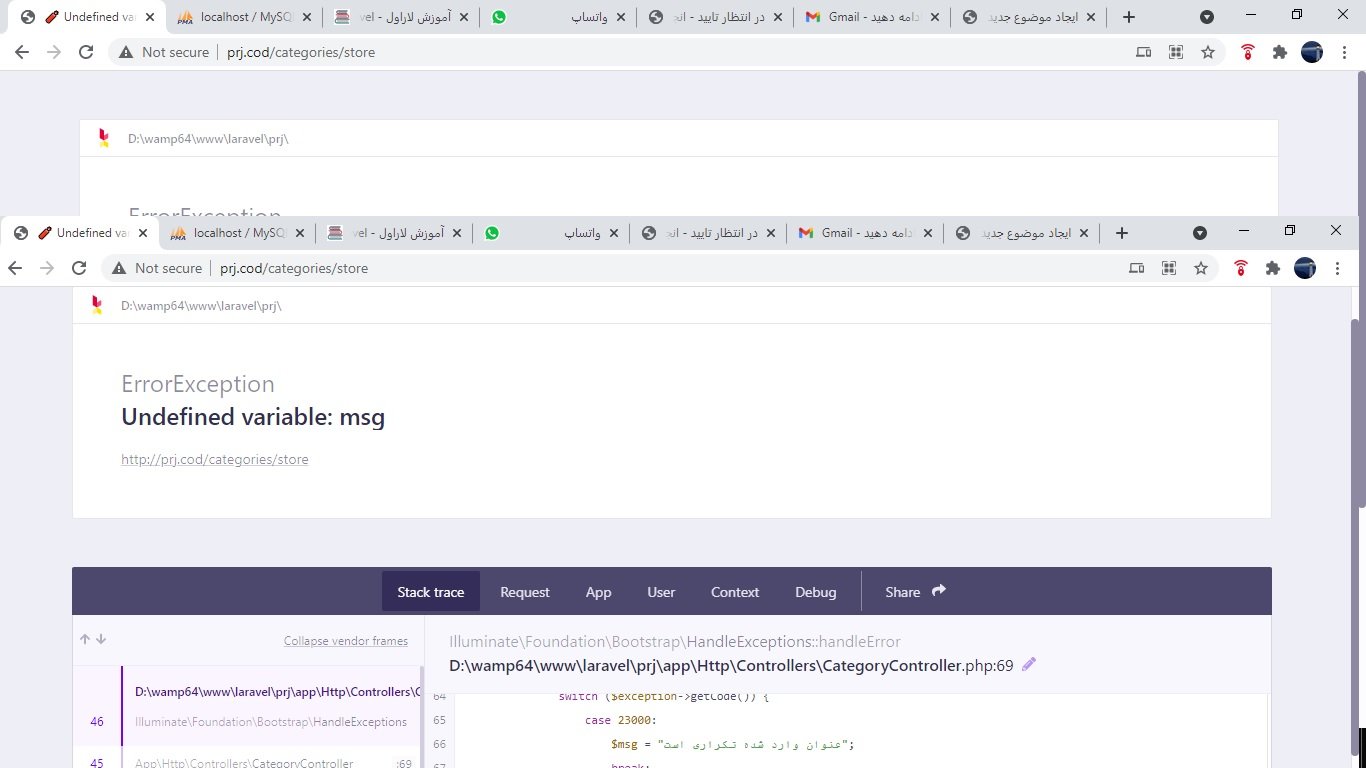
Task: Open the Request tab
Action: [525, 592]
